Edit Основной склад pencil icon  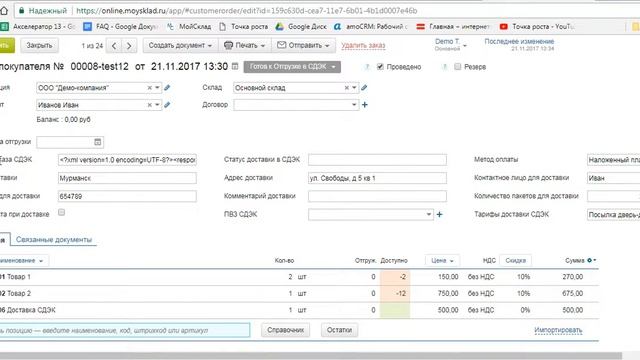pyautogui.click(x=364, y=88)
